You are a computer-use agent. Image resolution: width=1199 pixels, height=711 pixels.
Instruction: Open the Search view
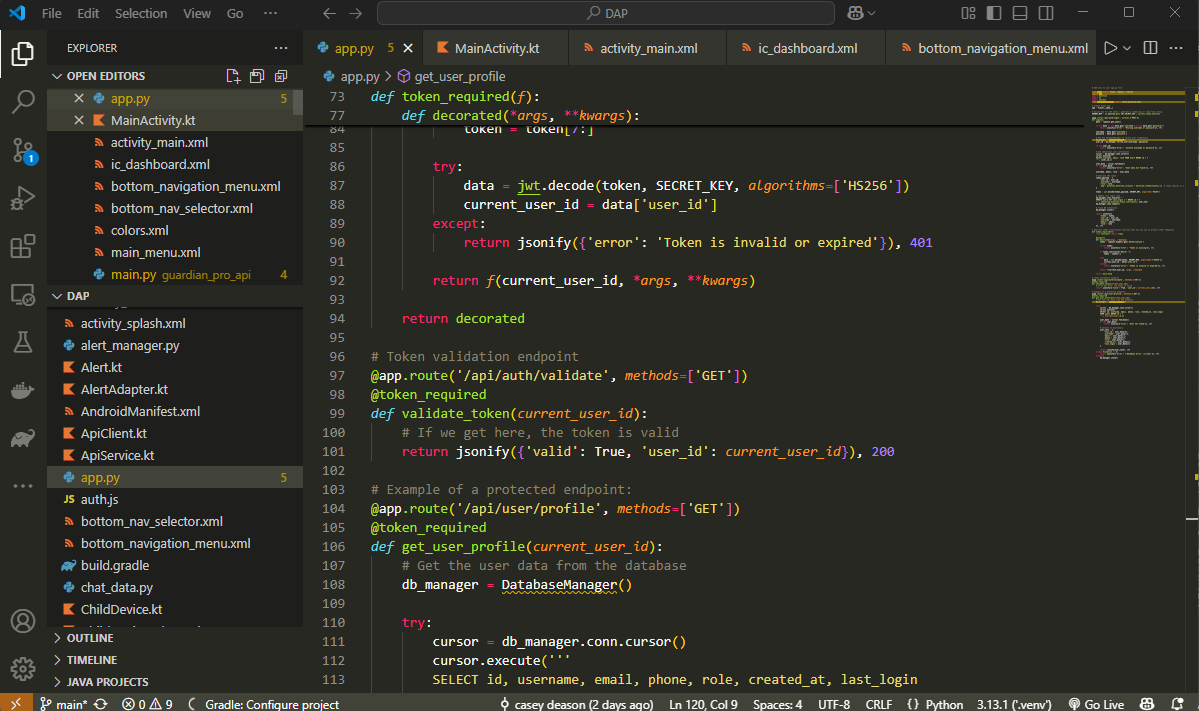pyautogui.click(x=22, y=102)
